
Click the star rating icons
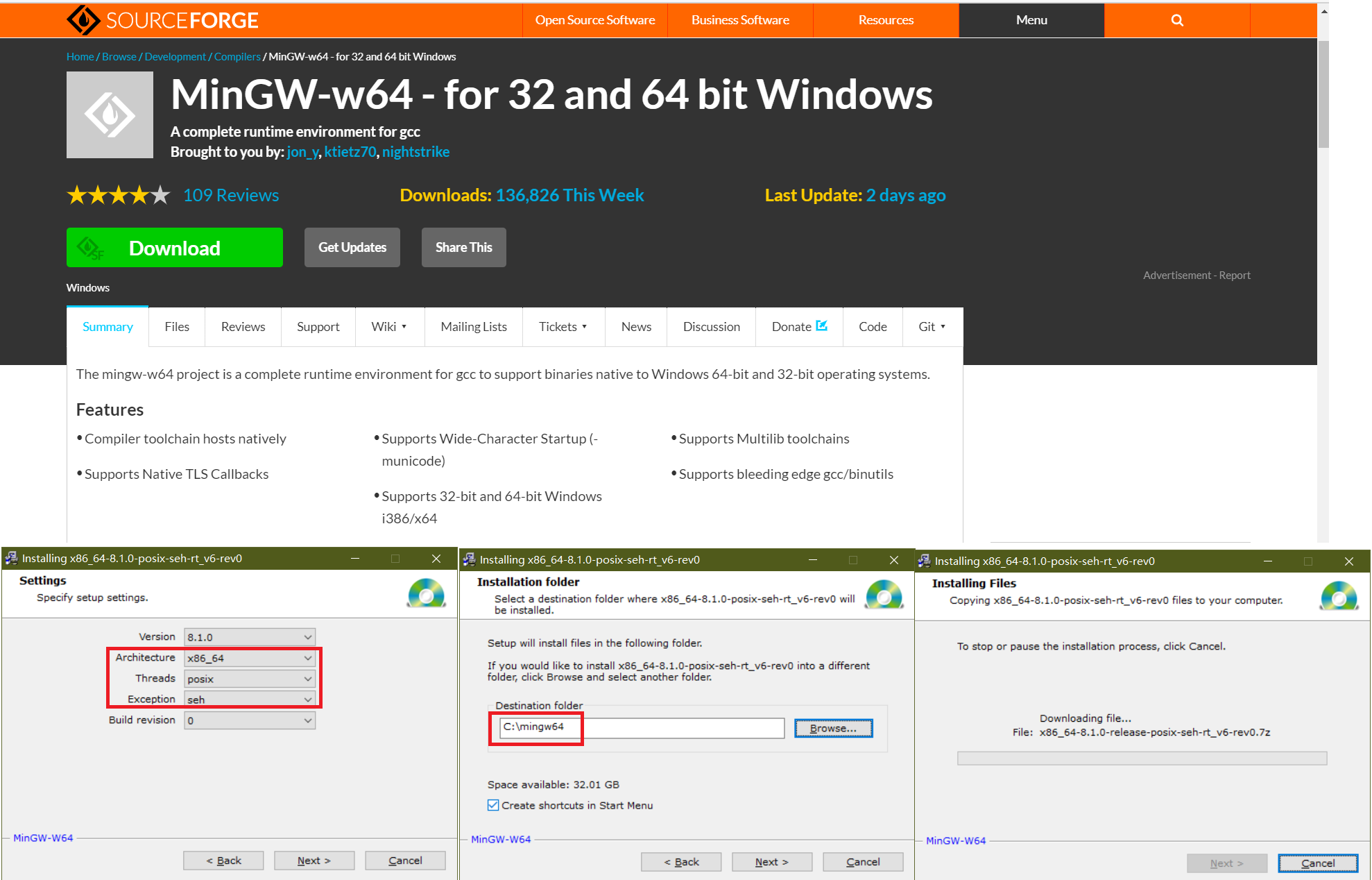coord(118,195)
